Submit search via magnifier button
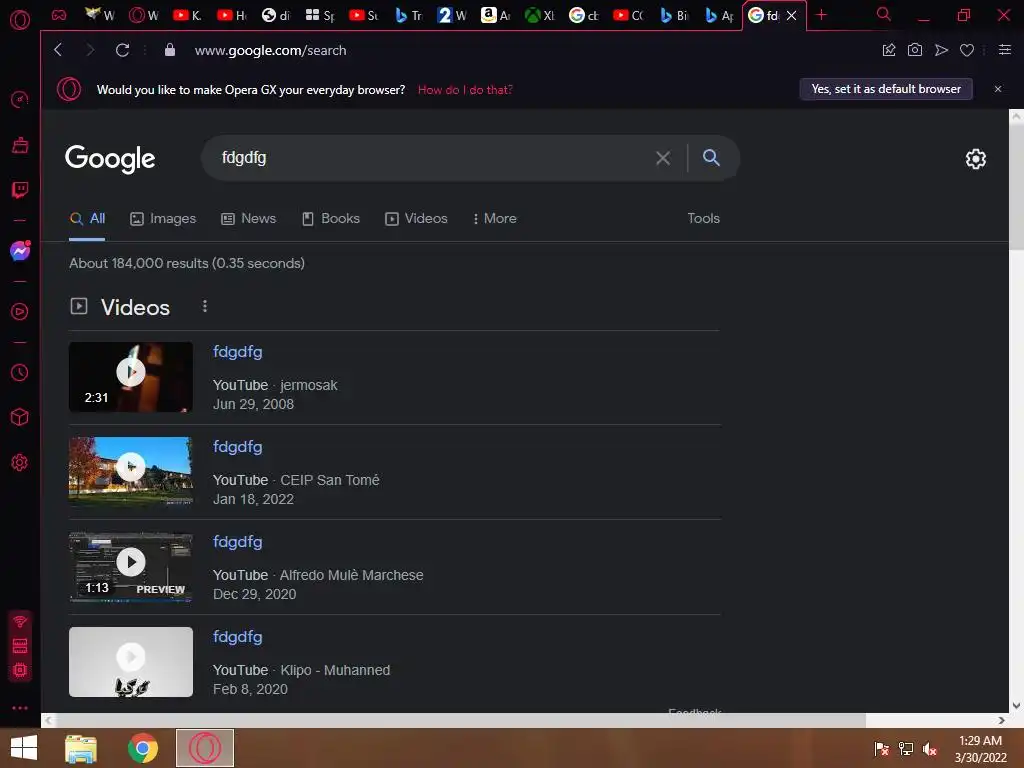This screenshot has width=1024, height=768. tap(711, 157)
